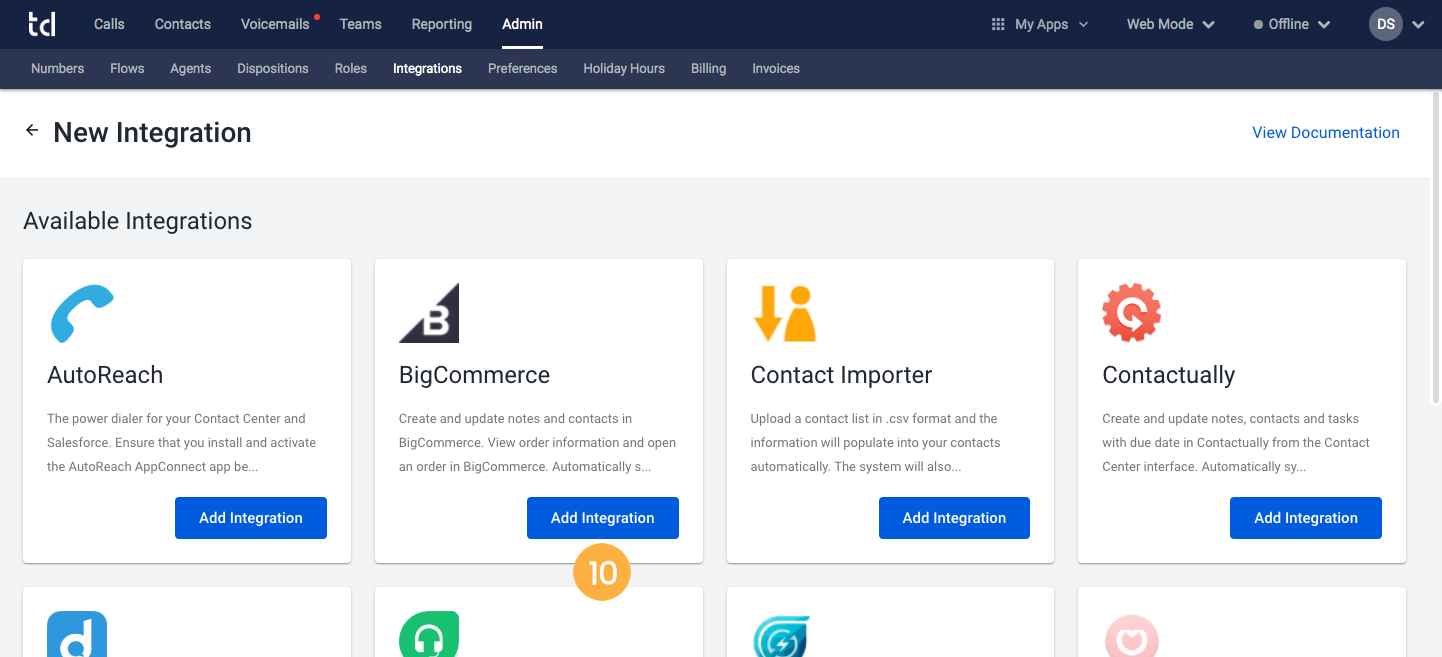Viewport: 1442px width, 657px height.
Task: Add the Contact Importer integration
Action: [954, 518]
